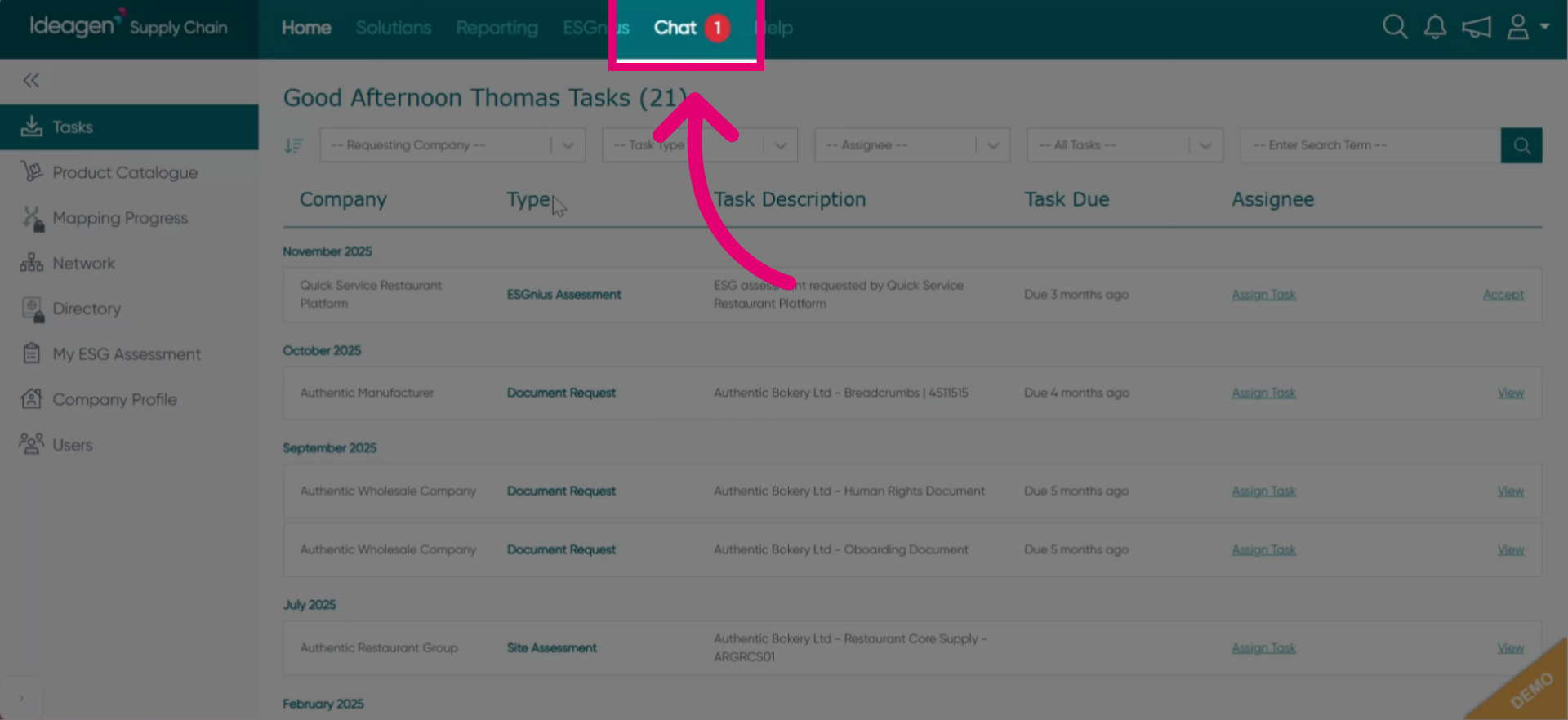1568x720 pixels.
Task: Expand the bottom-left panel arrow
Action: tap(21, 698)
